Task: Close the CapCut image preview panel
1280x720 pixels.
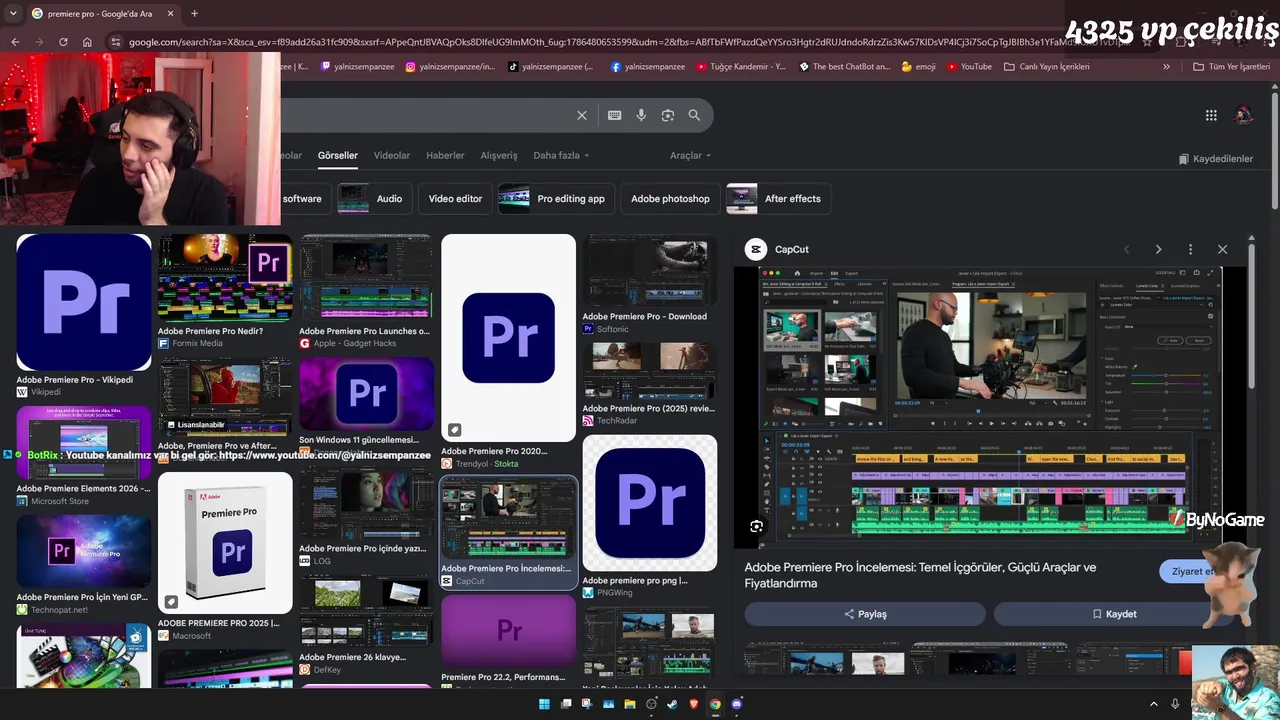Action: [1222, 249]
